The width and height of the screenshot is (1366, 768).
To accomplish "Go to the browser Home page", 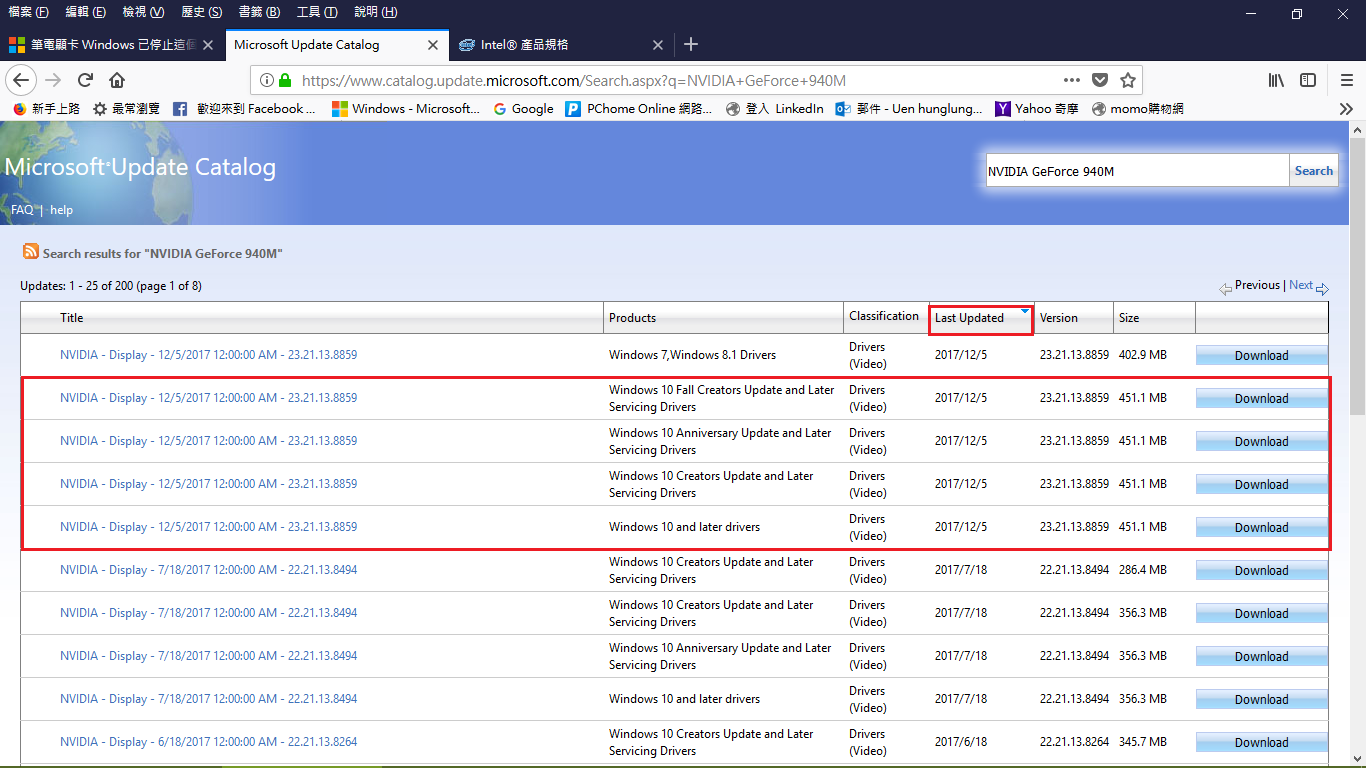I will (117, 80).
